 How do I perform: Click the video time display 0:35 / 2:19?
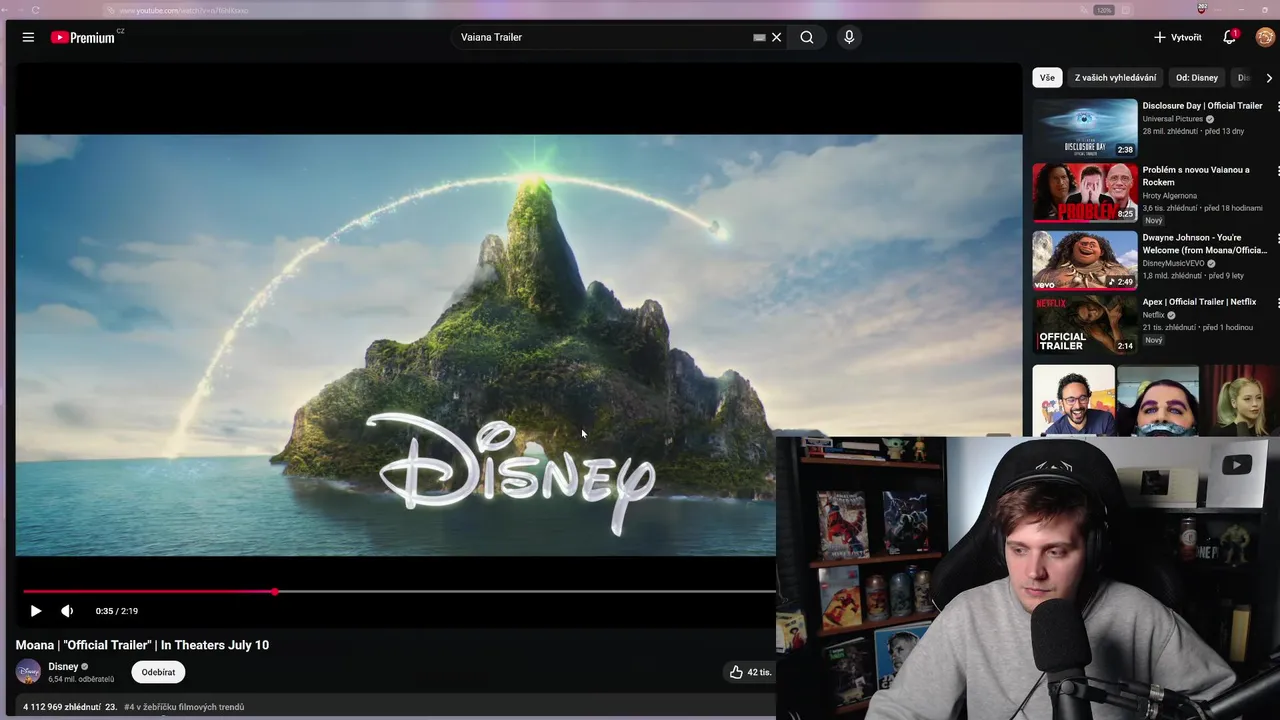click(x=117, y=611)
